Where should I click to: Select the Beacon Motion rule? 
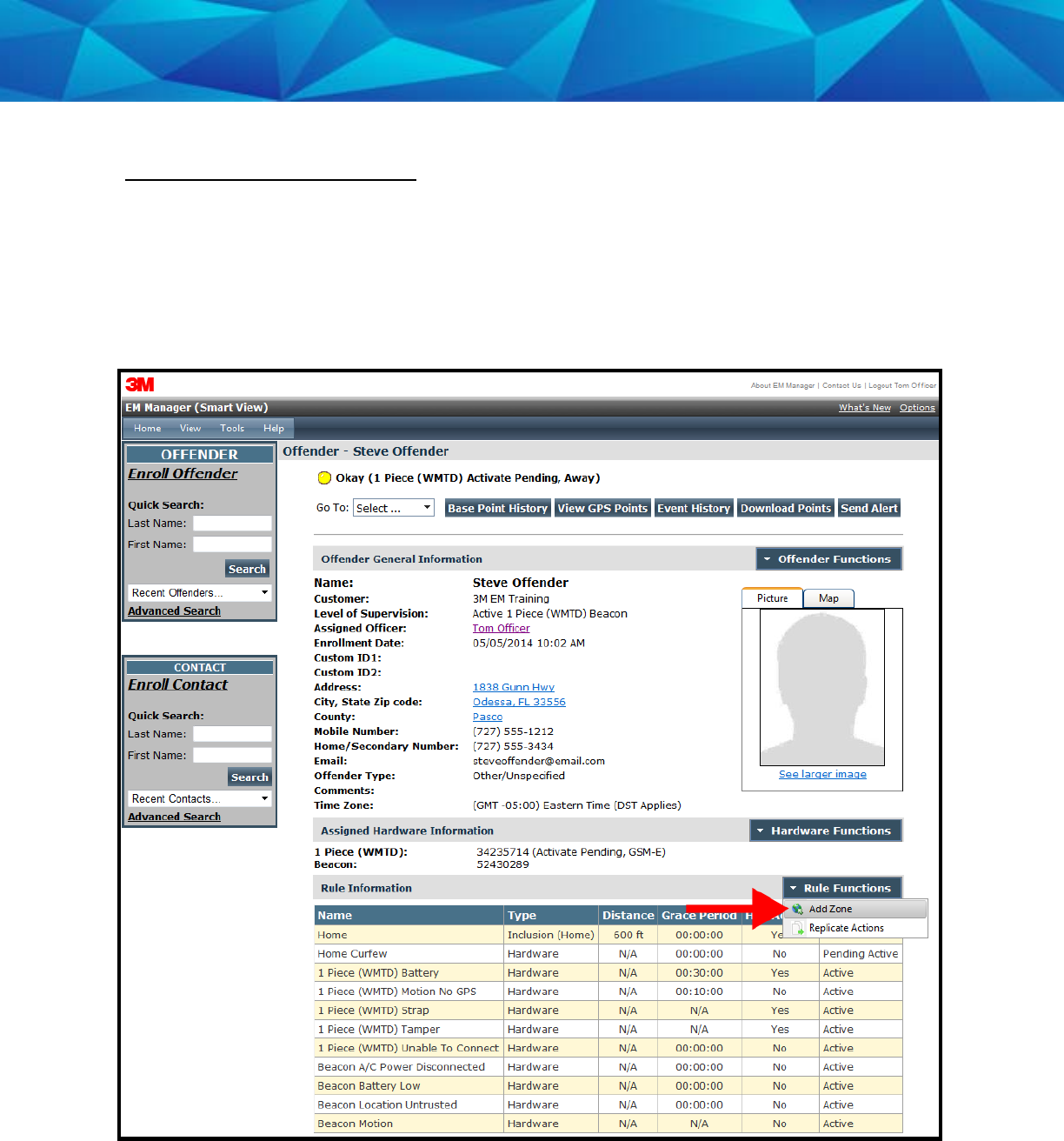tap(355, 1124)
